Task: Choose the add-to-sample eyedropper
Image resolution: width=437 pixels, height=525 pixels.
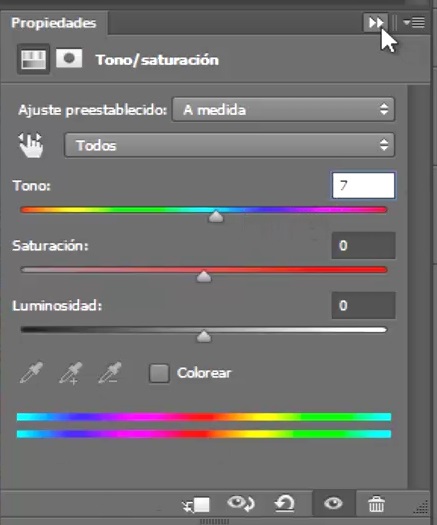Action: (x=71, y=373)
